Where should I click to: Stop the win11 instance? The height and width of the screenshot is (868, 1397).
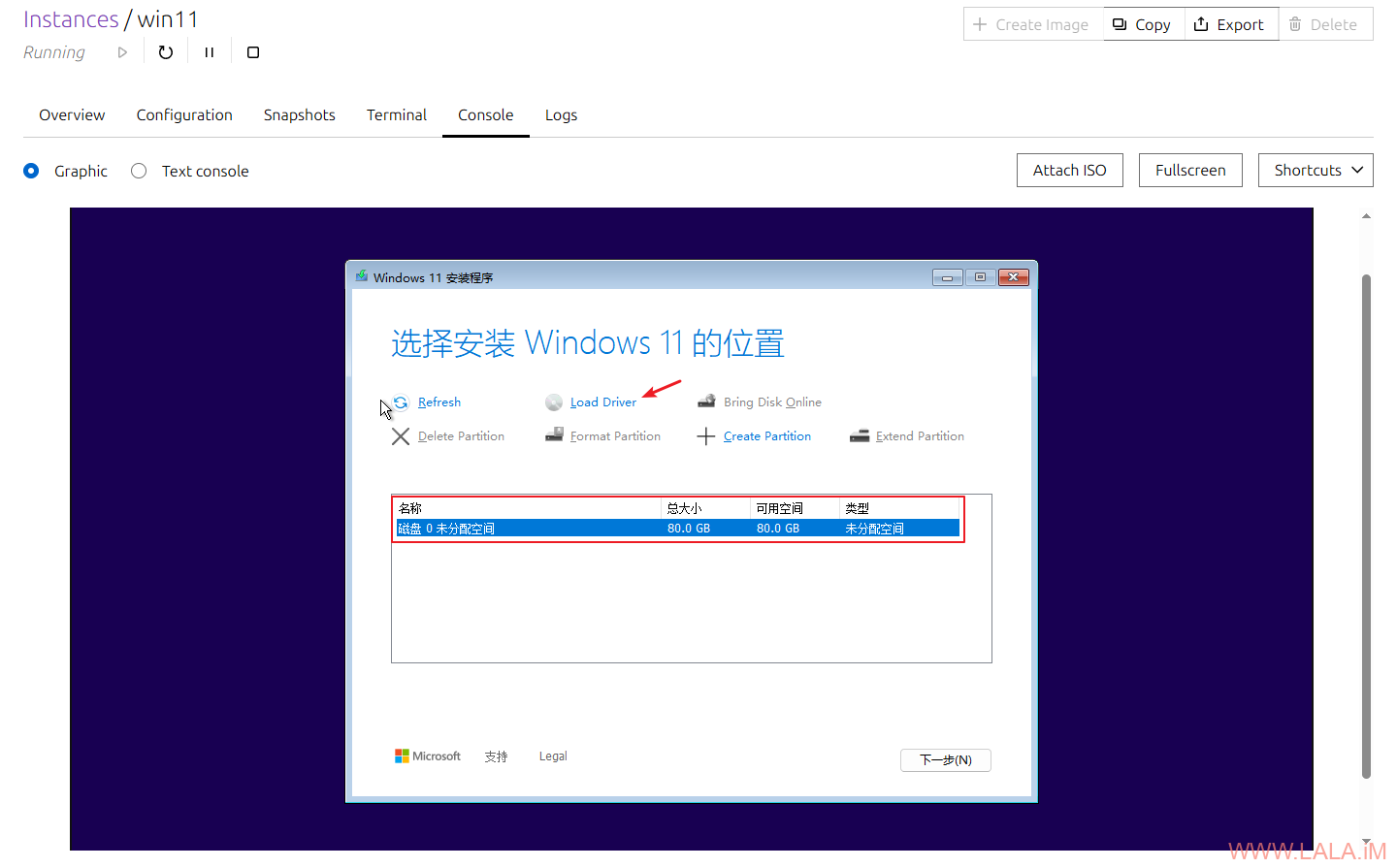253,52
